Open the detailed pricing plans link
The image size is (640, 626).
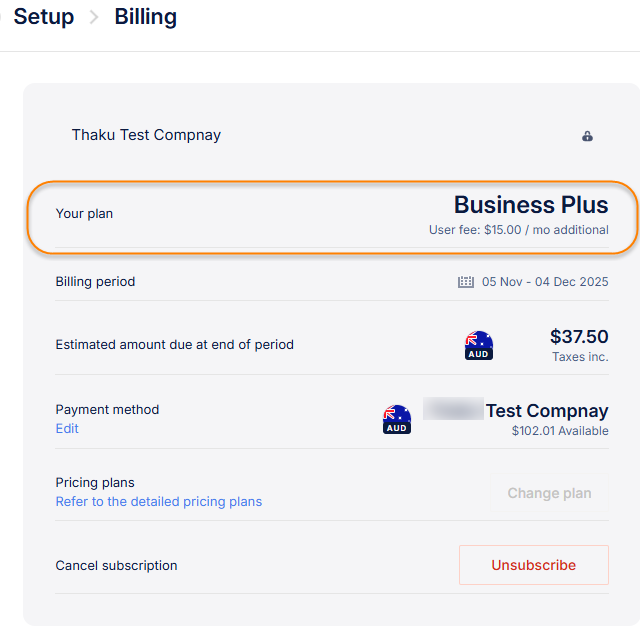(159, 502)
